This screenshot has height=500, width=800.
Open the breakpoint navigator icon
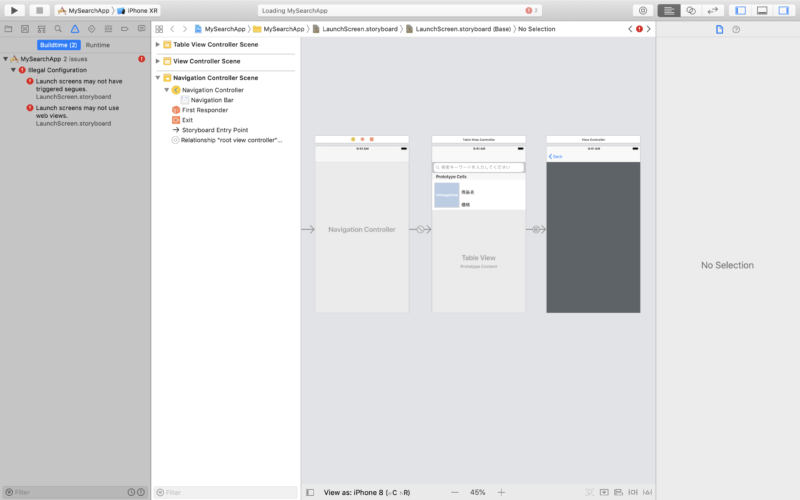click(124, 29)
